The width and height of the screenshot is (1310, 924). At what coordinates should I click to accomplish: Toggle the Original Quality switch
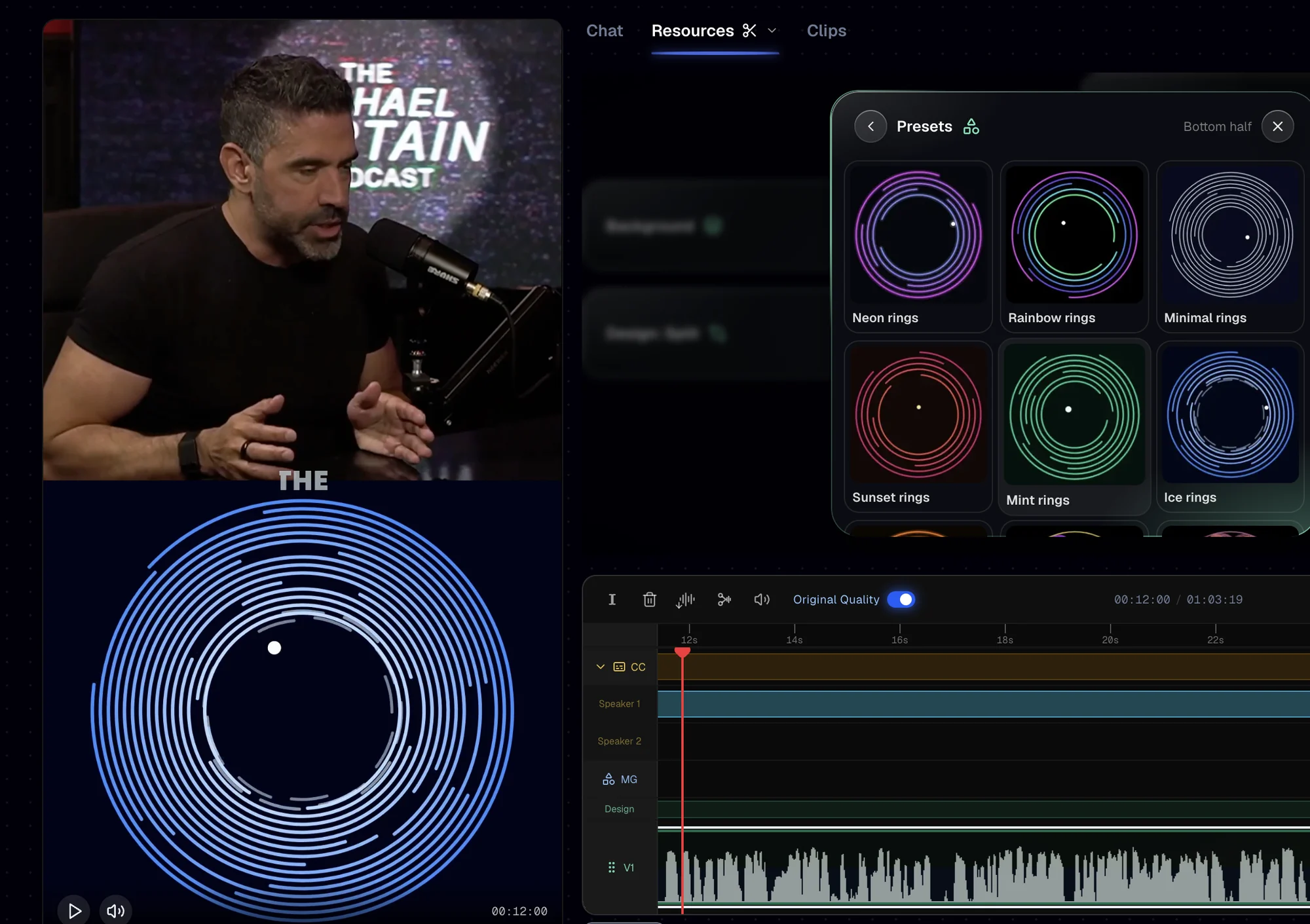[901, 599]
